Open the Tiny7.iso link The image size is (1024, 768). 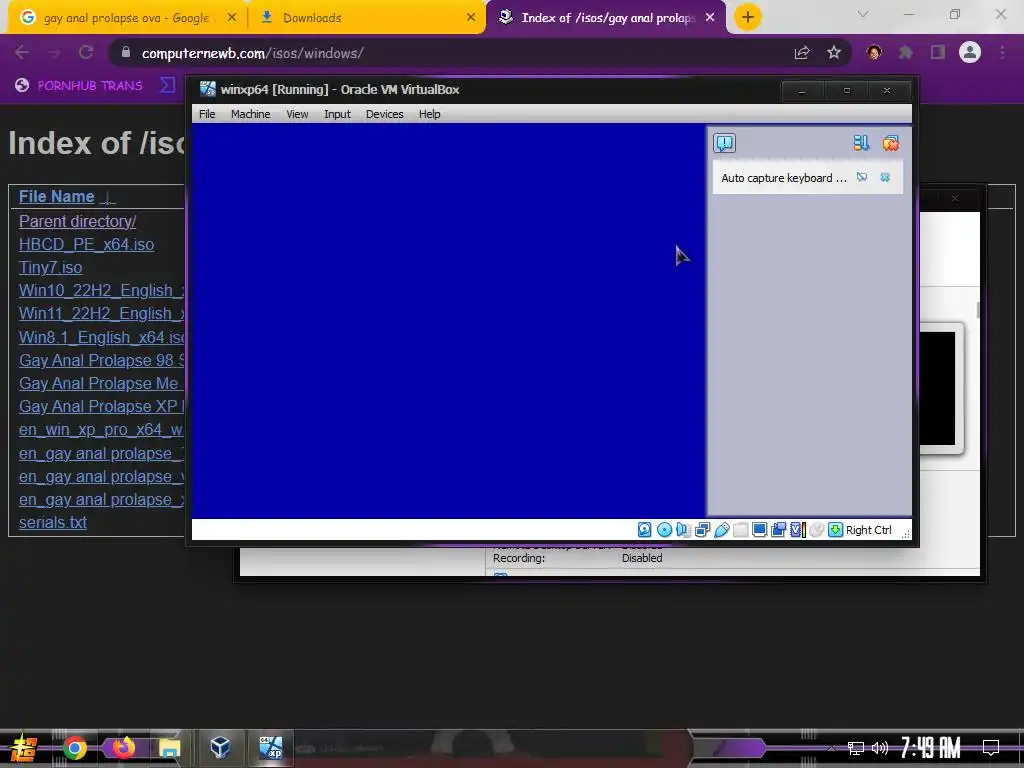(50, 267)
